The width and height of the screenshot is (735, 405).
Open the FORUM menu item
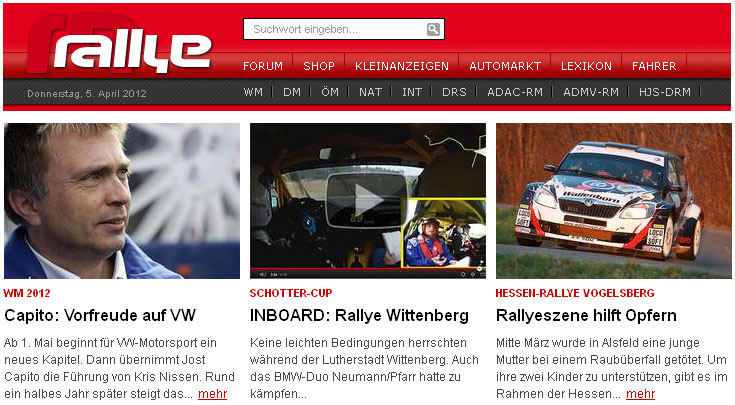coord(263,66)
